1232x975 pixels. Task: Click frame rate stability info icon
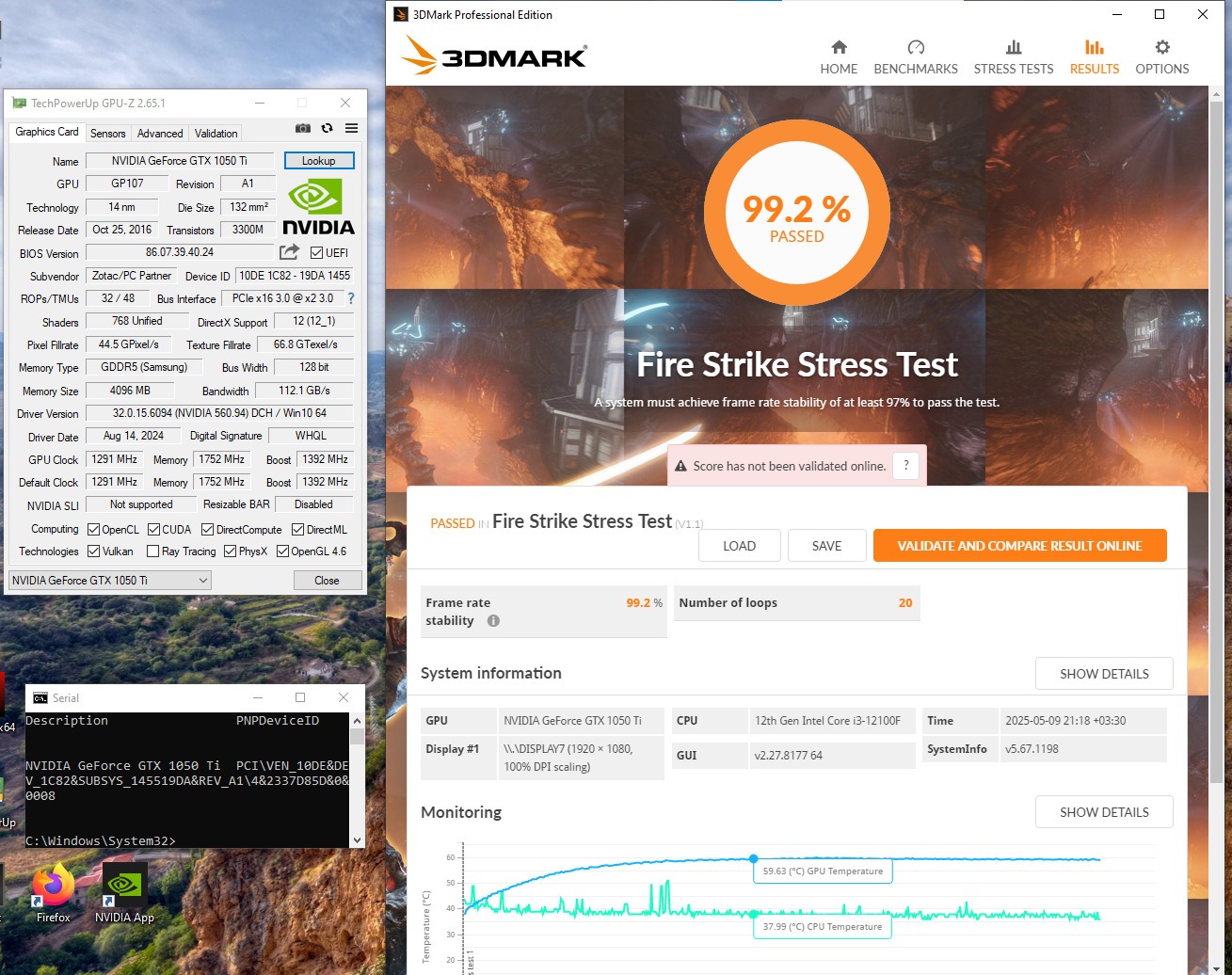[x=493, y=621]
